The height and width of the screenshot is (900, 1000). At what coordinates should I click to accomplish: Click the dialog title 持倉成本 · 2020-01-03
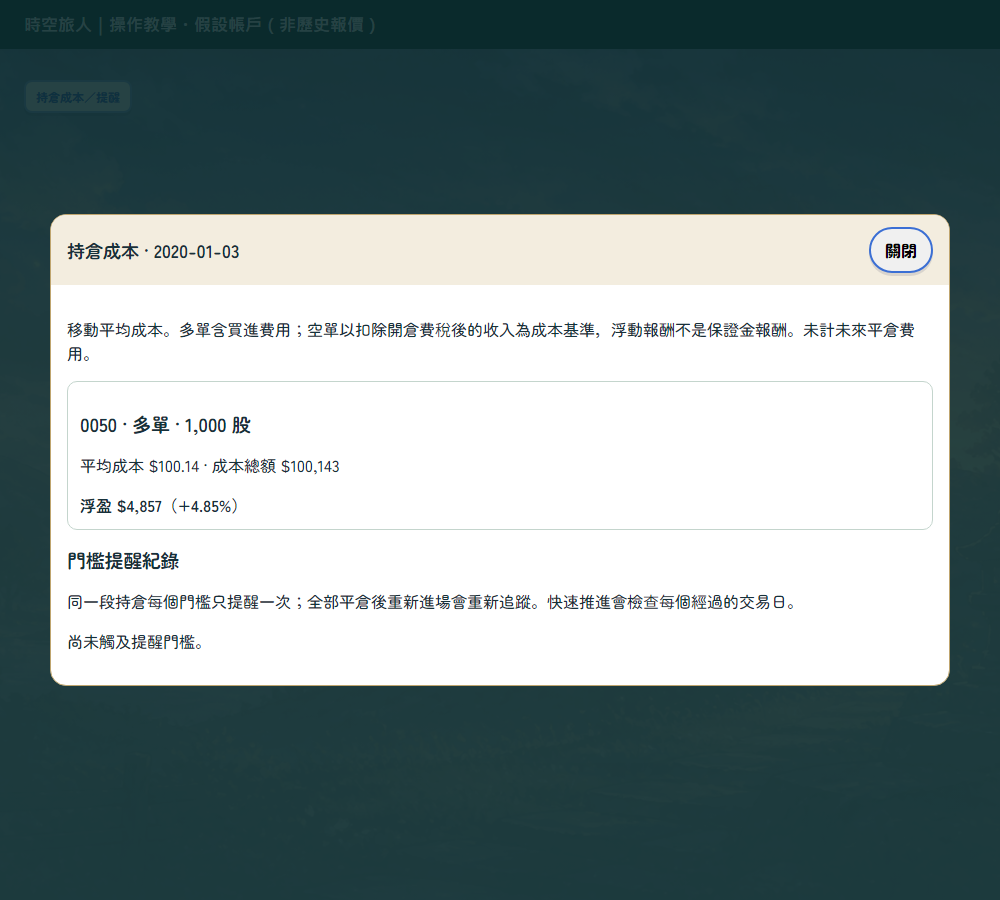click(x=153, y=252)
